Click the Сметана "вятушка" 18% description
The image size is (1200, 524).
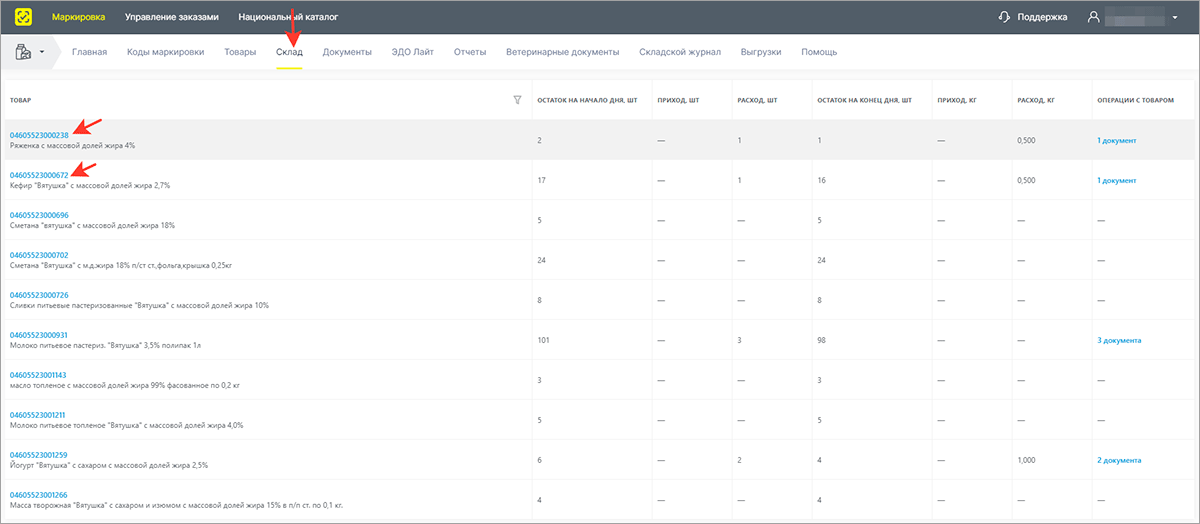pyautogui.click(x=92, y=226)
